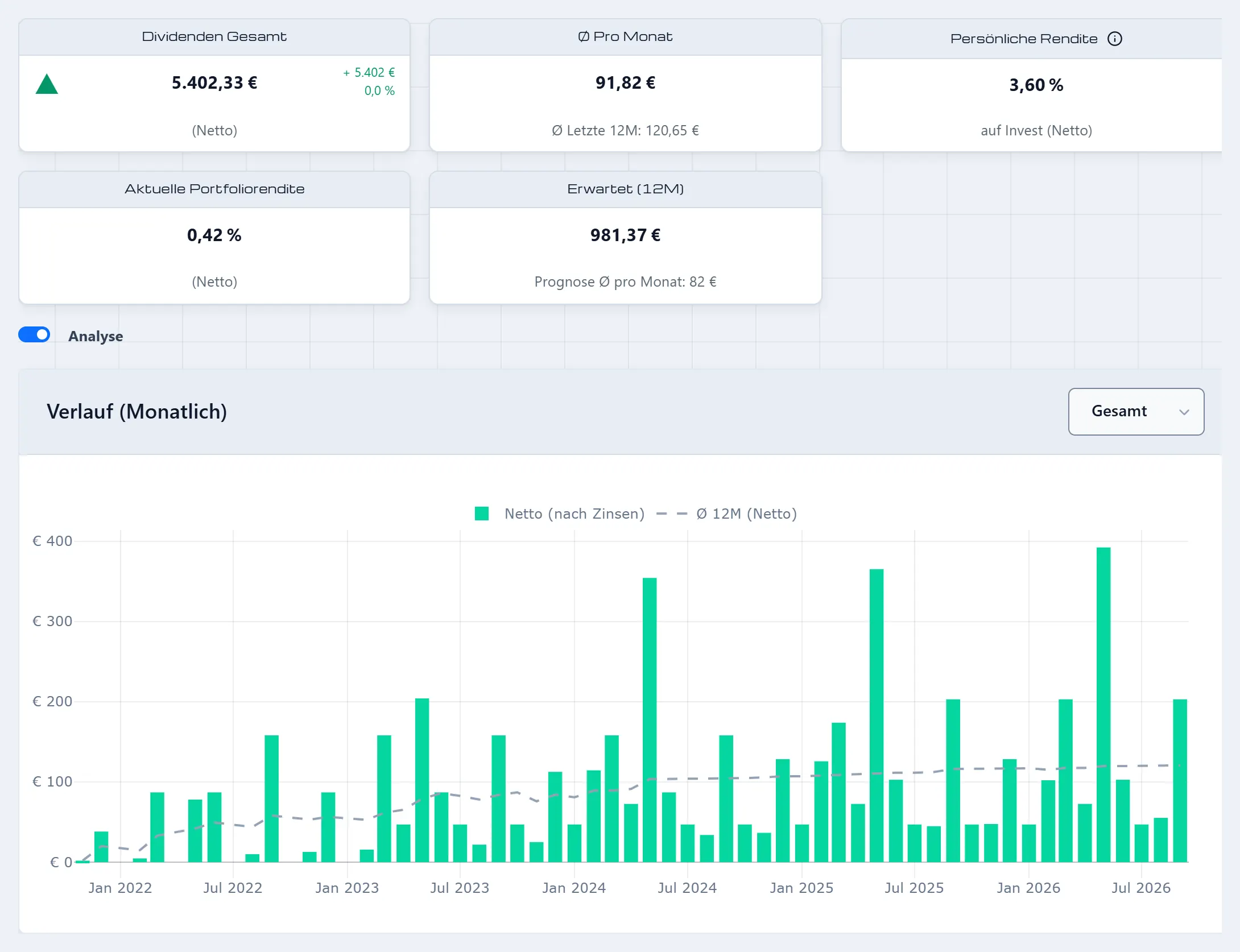Viewport: 1240px width, 952px height.
Task: Click the Persönliche Rendite header label
Action: click(x=1024, y=39)
